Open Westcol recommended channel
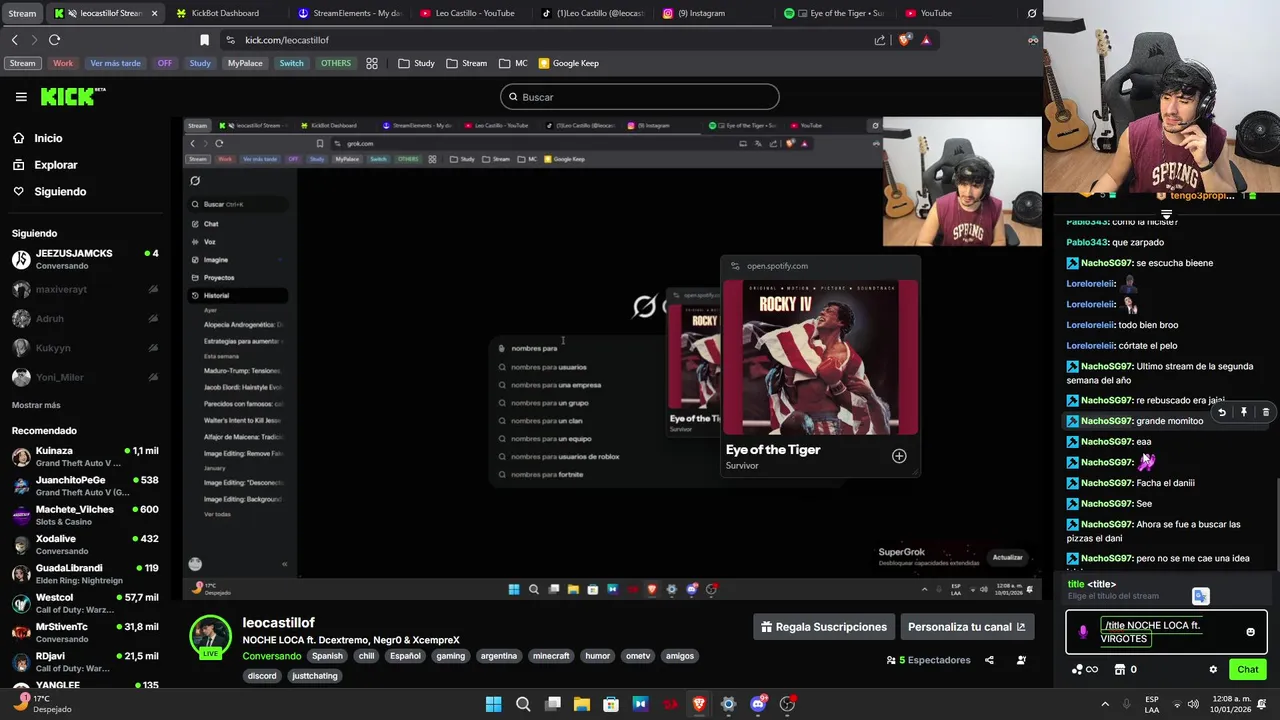 [x=85, y=603]
